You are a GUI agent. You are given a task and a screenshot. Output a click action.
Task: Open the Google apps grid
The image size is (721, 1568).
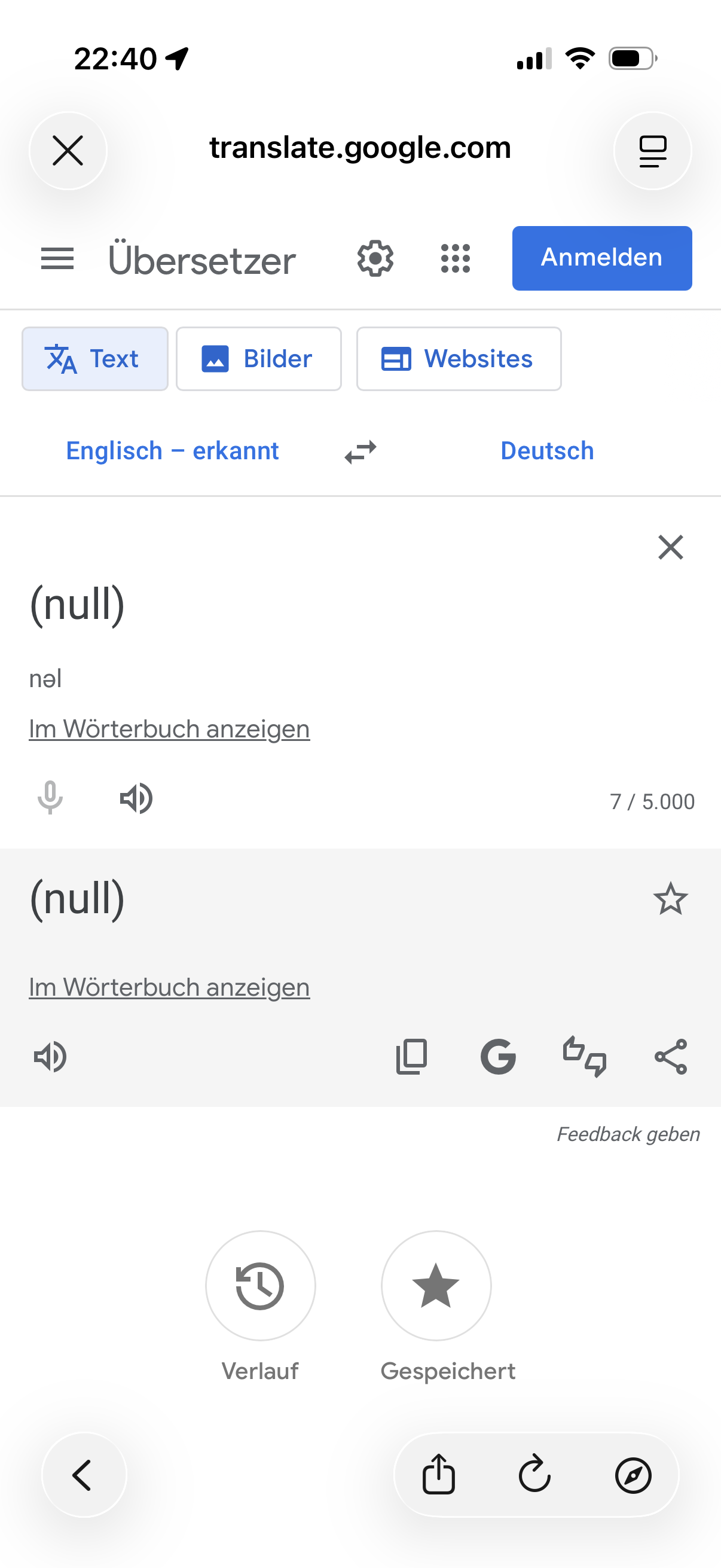click(455, 259)
